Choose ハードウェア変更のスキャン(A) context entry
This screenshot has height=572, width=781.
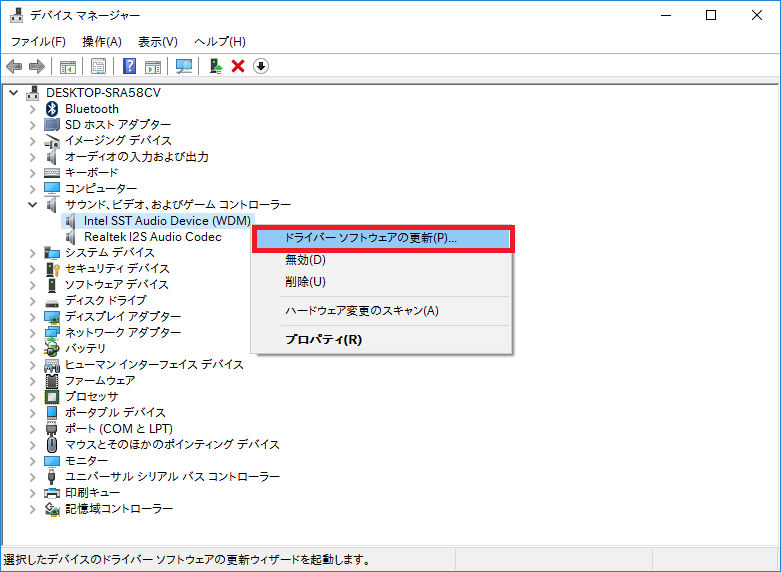click(382, 311)
